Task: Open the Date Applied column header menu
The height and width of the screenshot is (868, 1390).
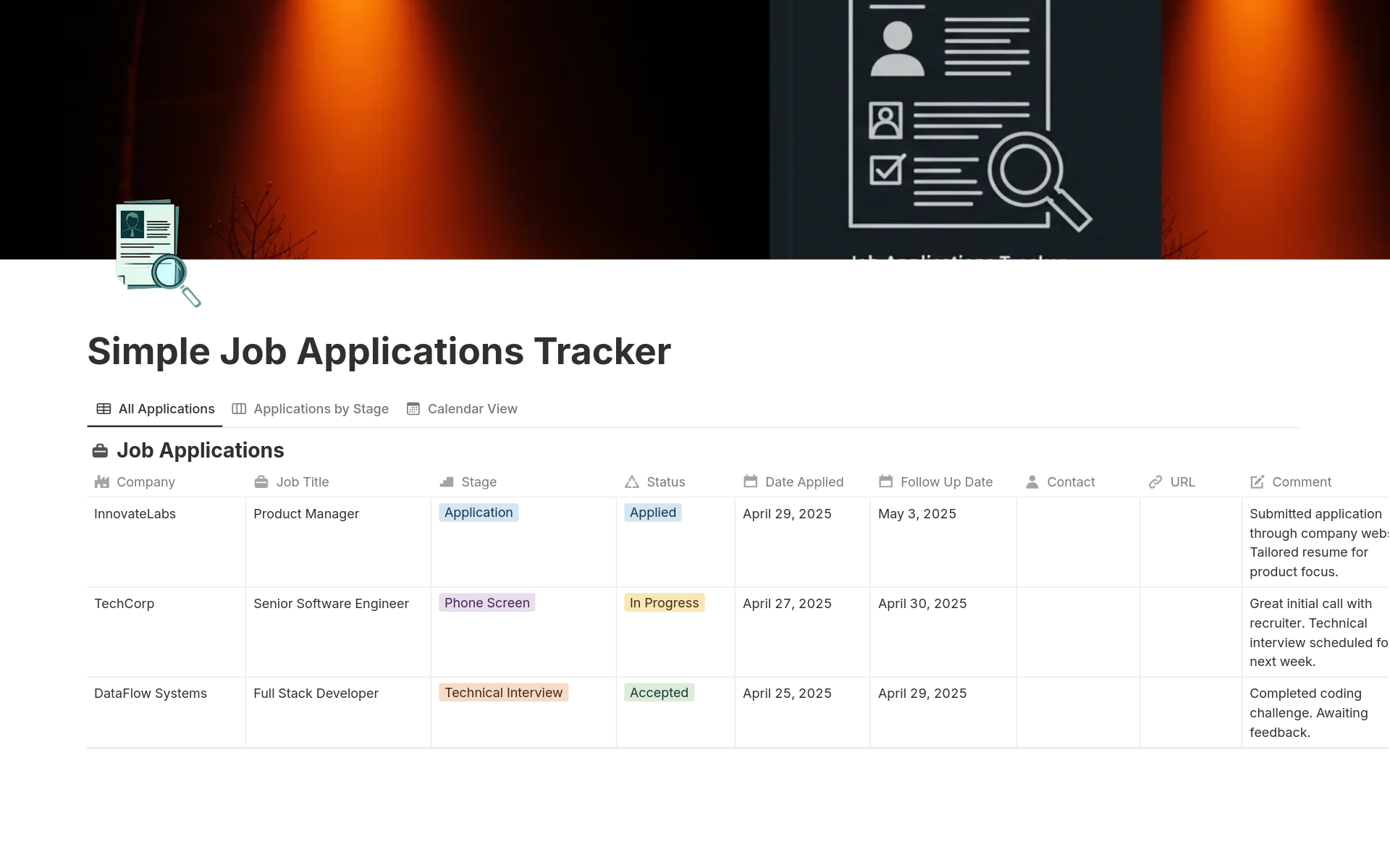Action: click(x=803, y=482)
